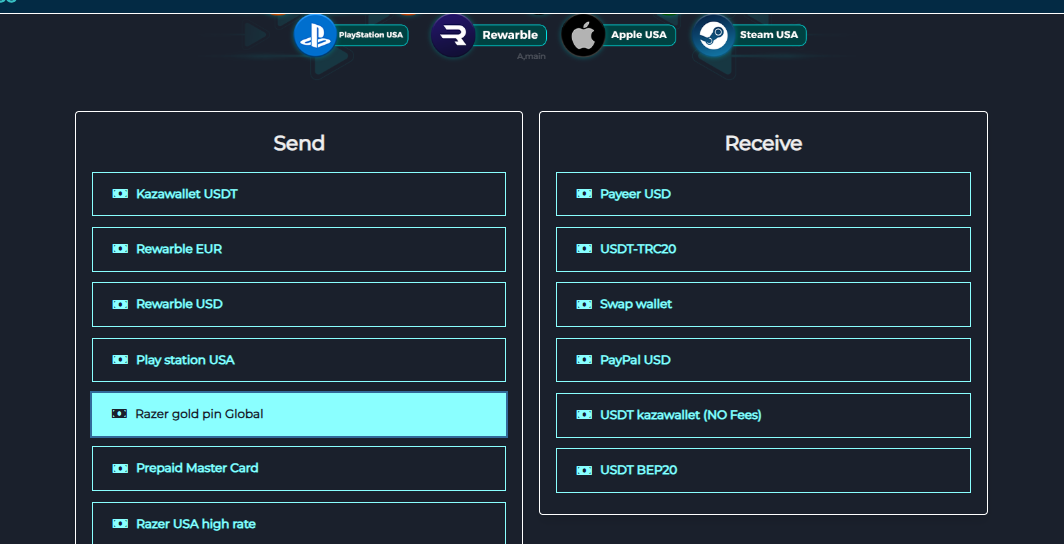Select highlighted Razer gold pin Global

[299, 414]
